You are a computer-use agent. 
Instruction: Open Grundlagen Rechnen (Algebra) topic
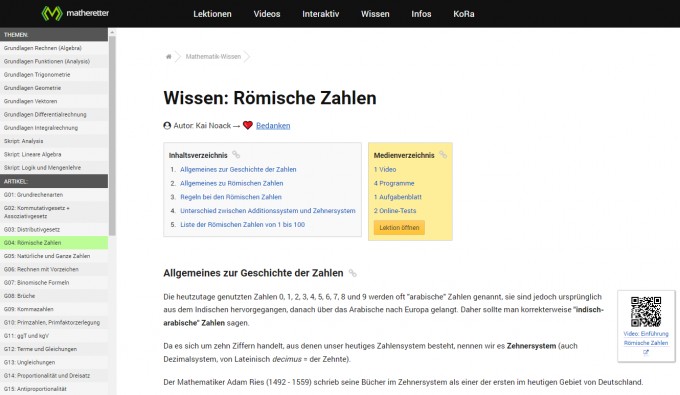[x=54, y=48]
